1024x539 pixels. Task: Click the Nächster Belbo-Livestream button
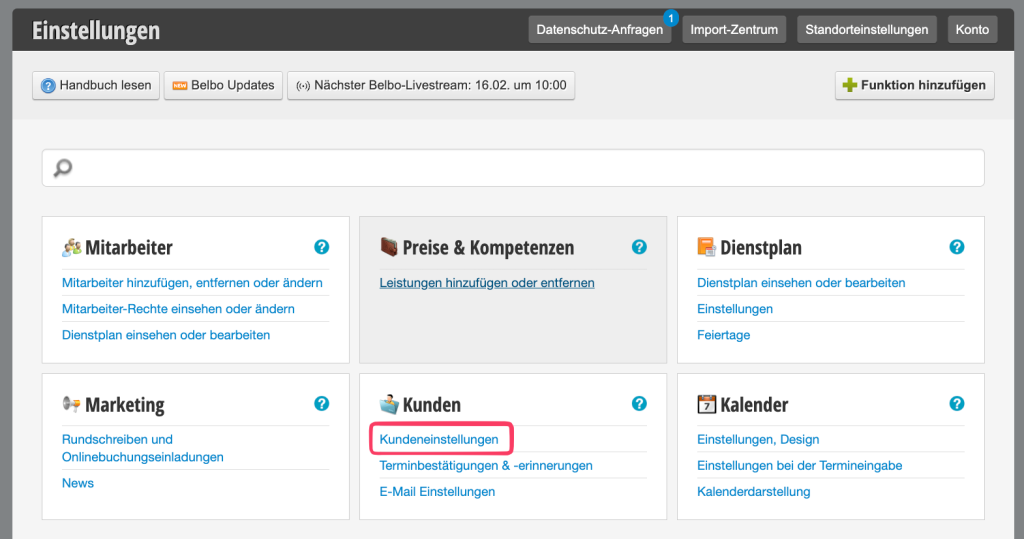click(x=431, y=86)
